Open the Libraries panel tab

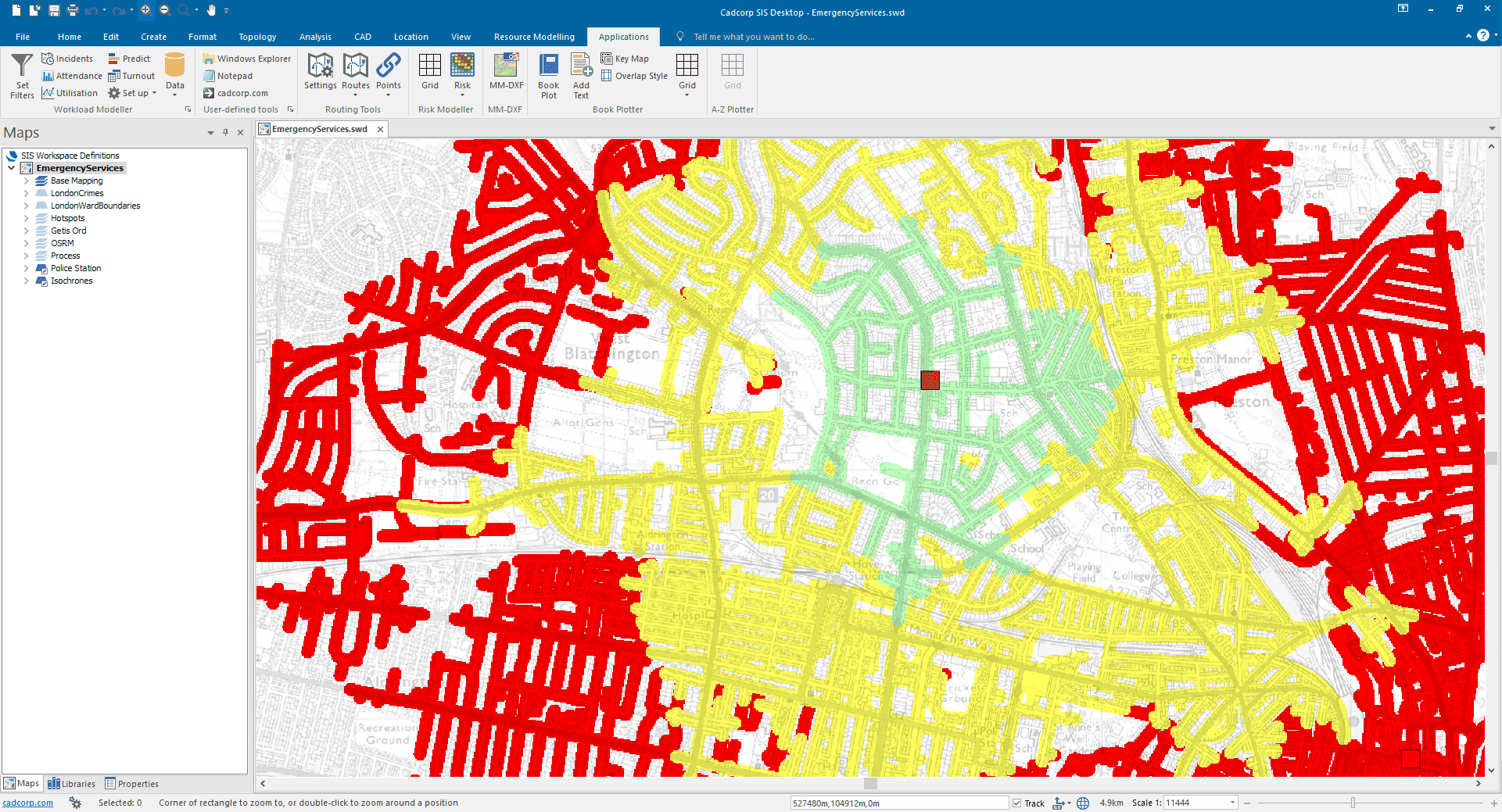point(71,784)
